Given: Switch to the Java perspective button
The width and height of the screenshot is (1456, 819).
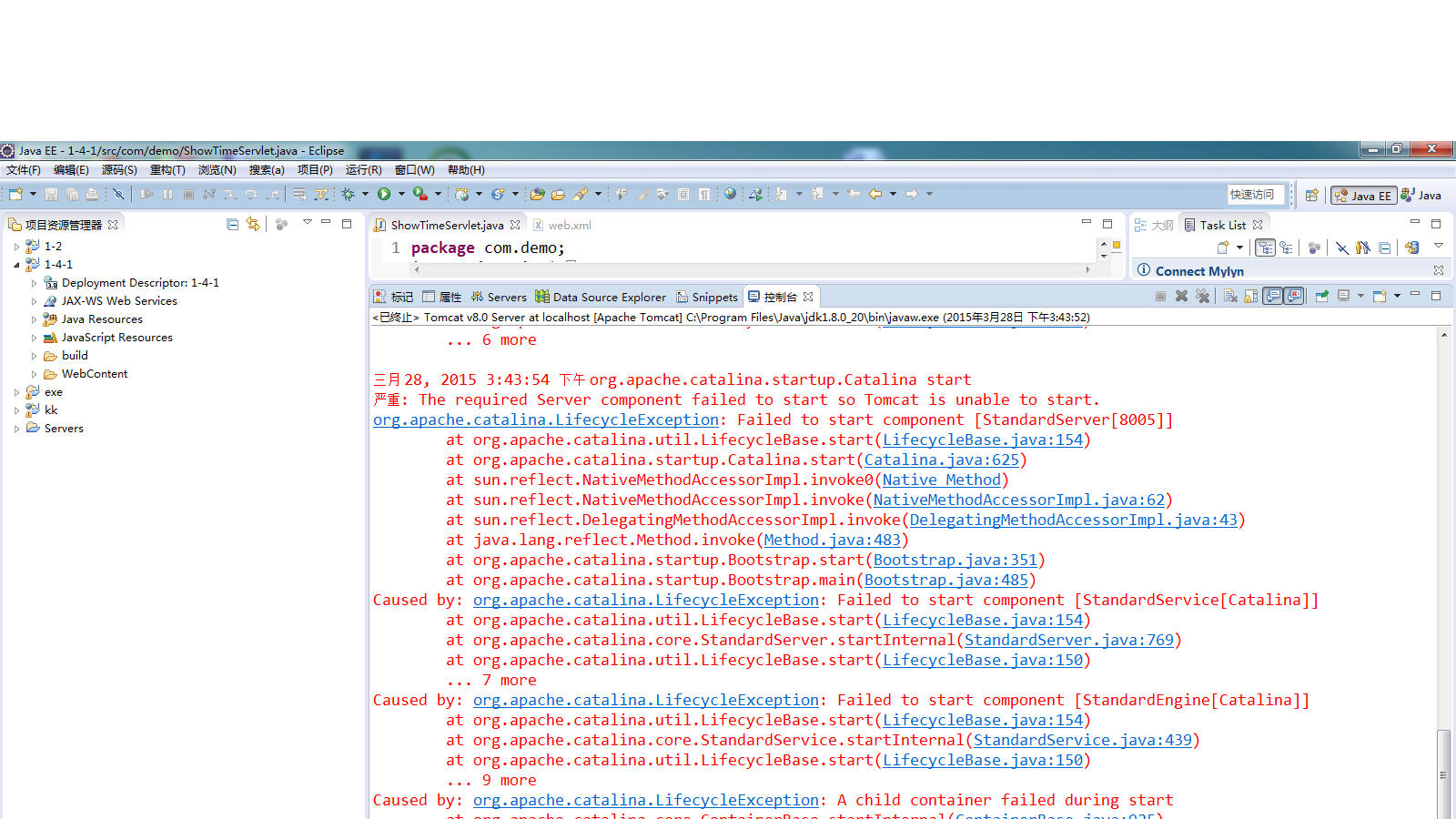Looking at the screenshot, I should click(1421, 195).
